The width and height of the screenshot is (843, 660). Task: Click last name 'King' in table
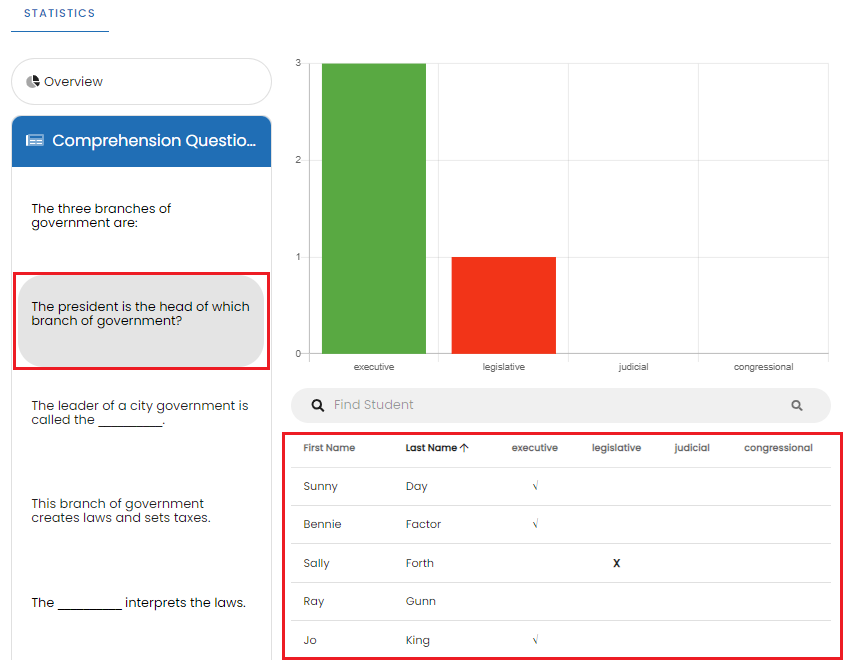tap(418, 640)
